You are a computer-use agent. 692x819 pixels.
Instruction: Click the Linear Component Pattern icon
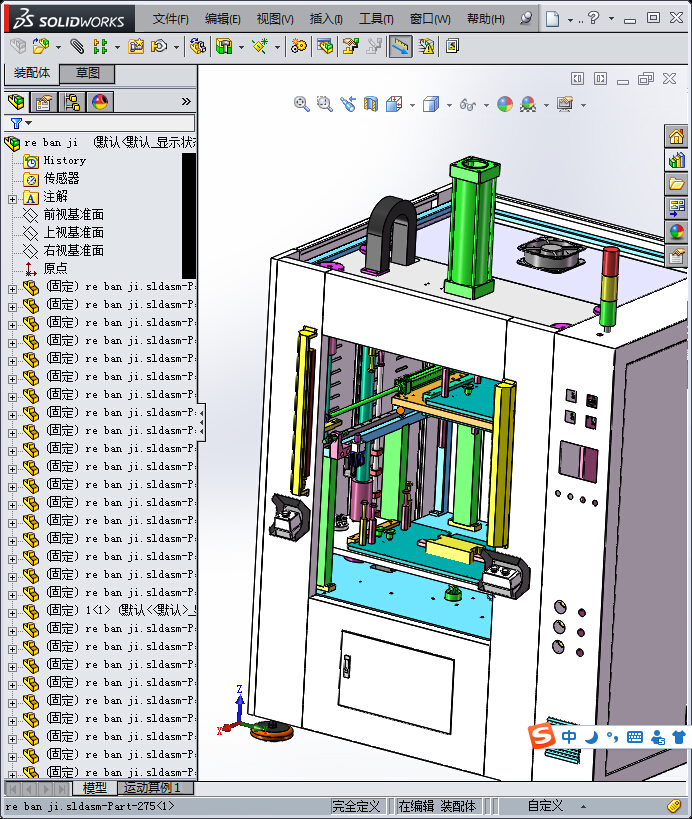point(100,46)
